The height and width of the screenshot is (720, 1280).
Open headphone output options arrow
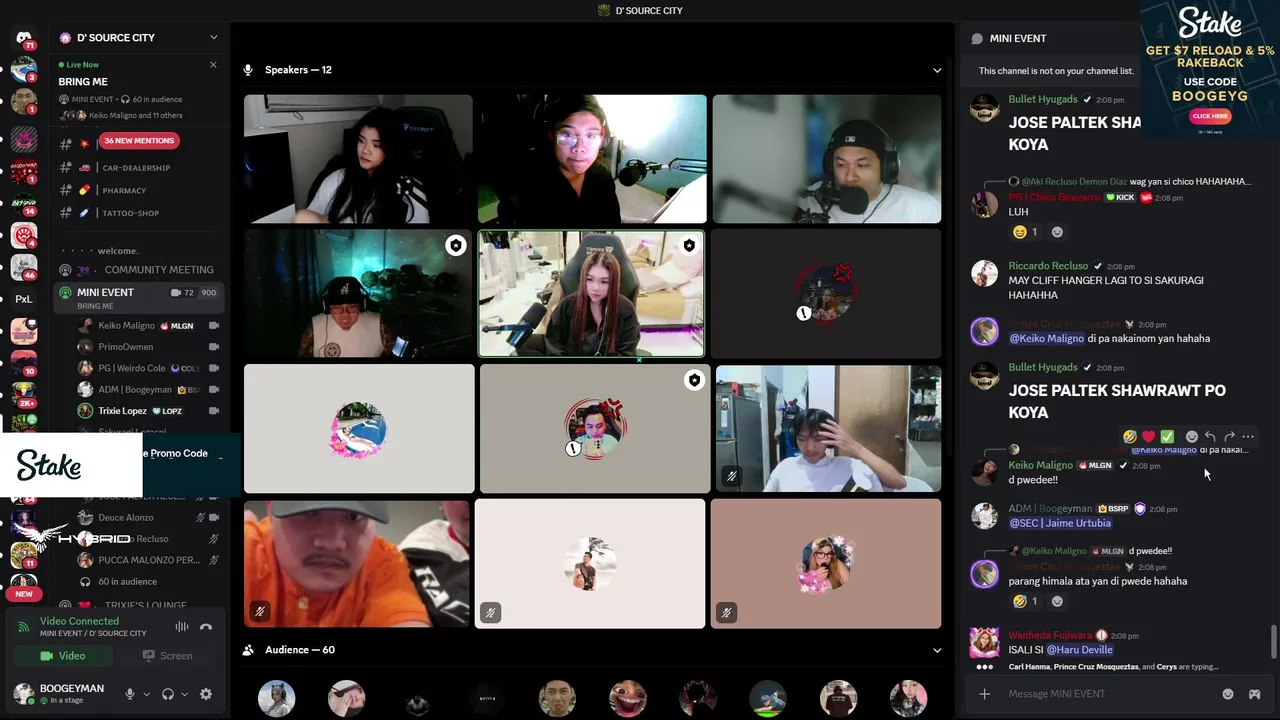185,694
